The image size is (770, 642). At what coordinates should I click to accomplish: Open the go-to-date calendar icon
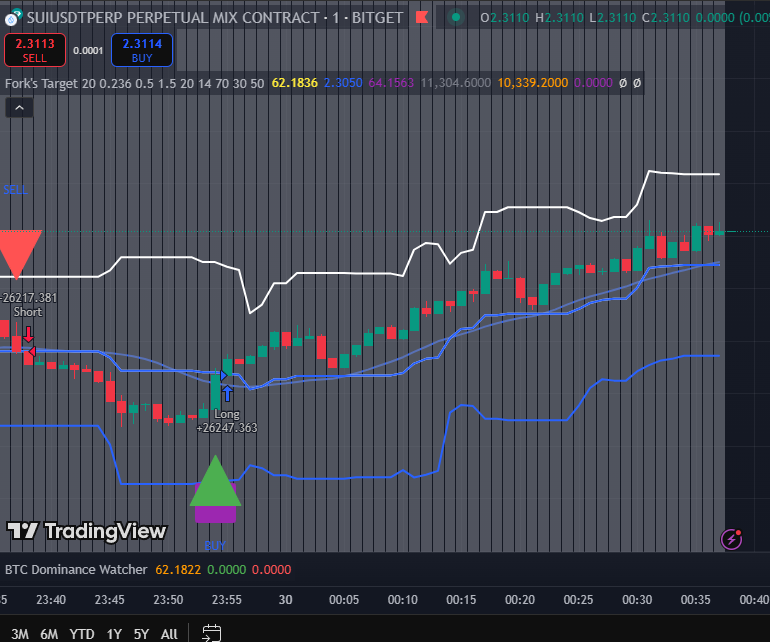[x=212, y=633]
